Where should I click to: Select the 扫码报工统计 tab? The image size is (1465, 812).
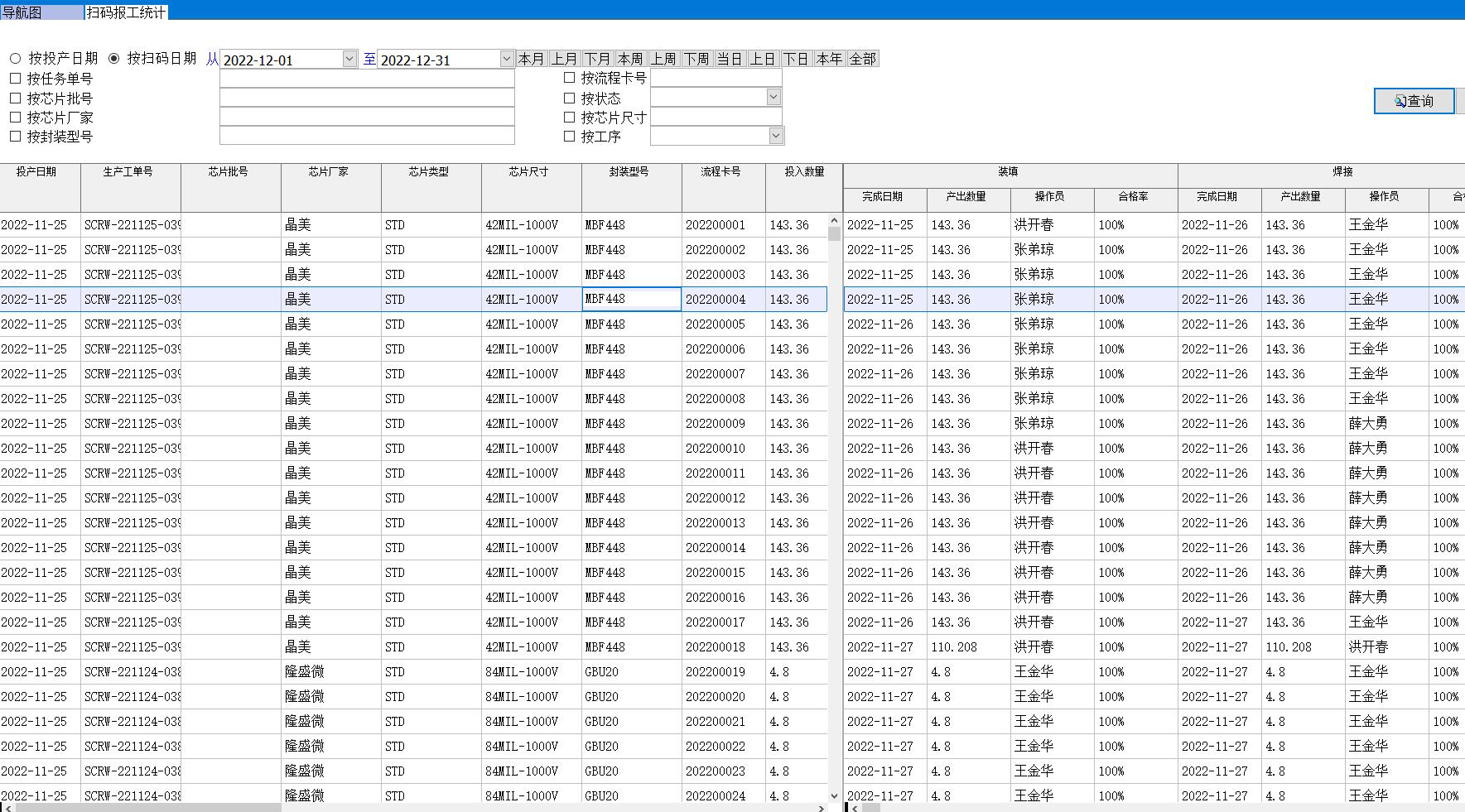point(126,12)
